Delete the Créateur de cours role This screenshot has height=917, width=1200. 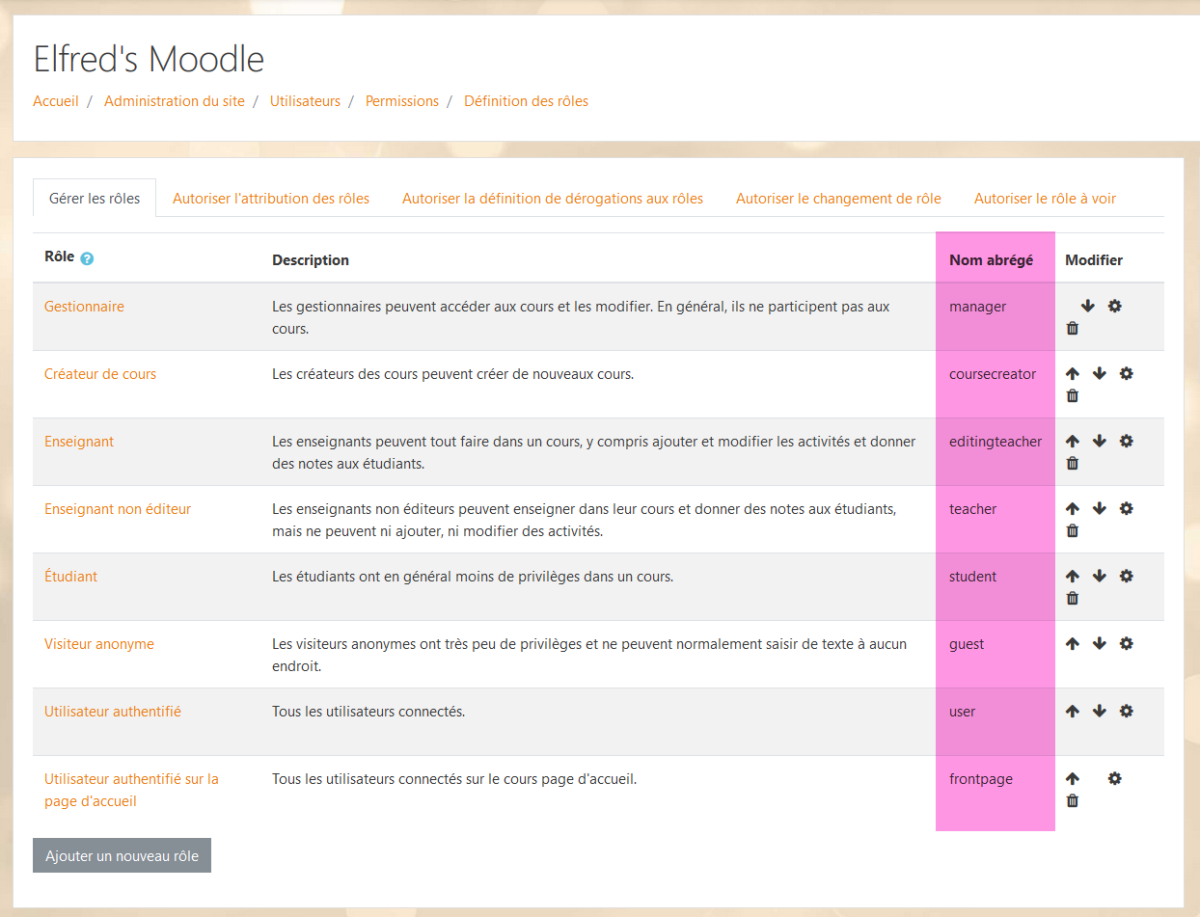[1073, 395]
